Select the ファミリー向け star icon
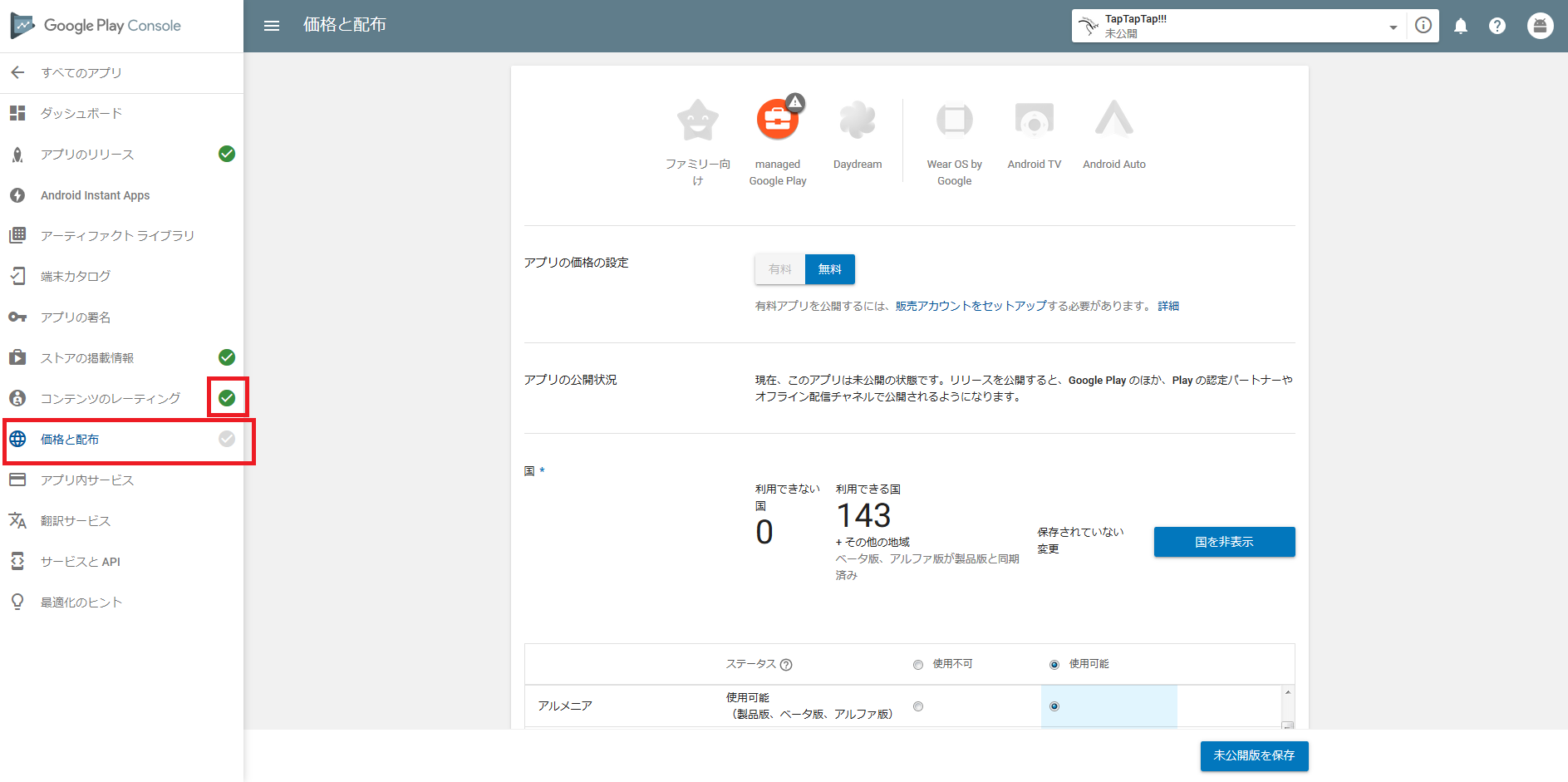The image size is (1568, 782). pos(698,120)
